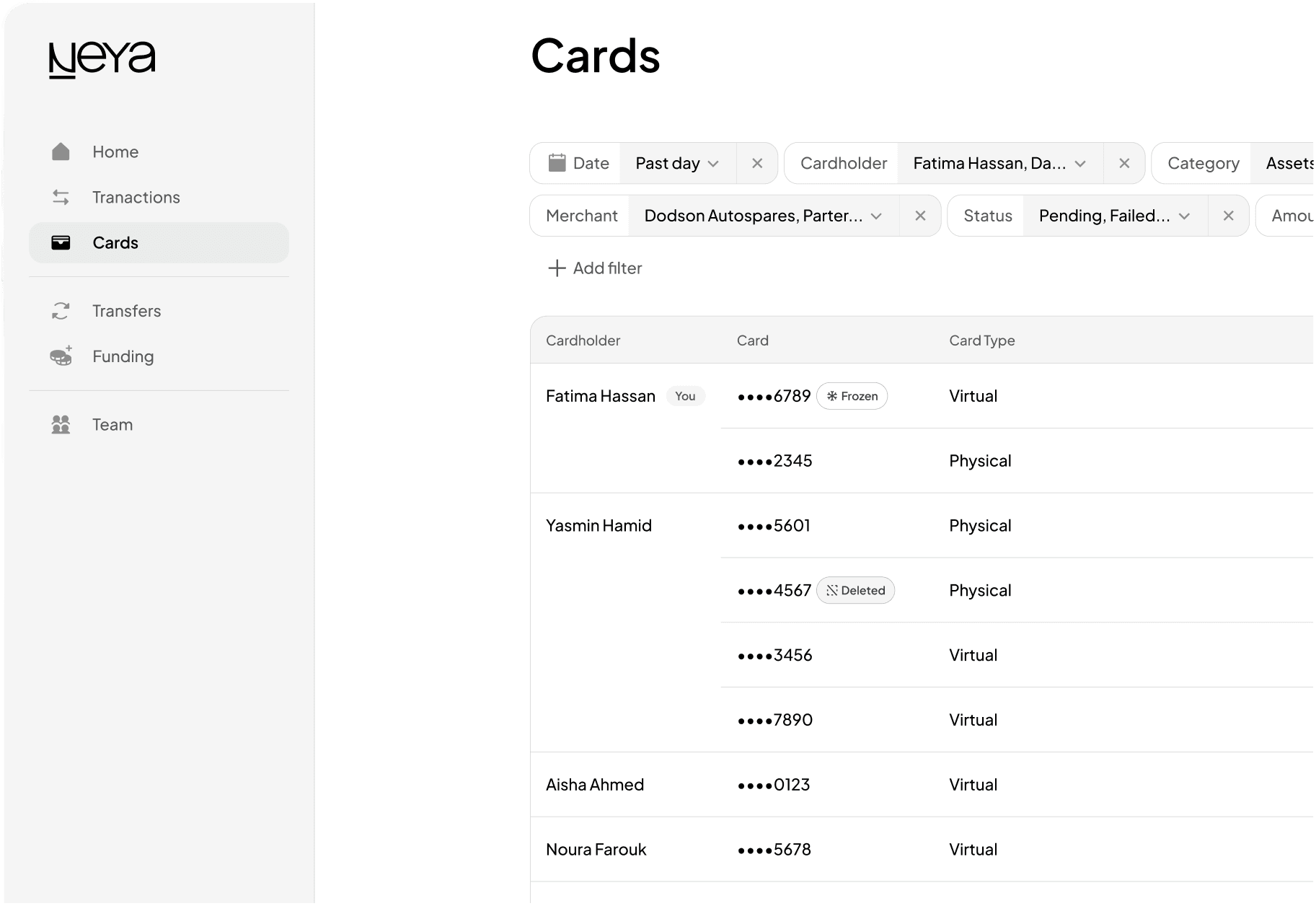Expand the Status Pending, Failed dropdown

[x=1114, y=216]
